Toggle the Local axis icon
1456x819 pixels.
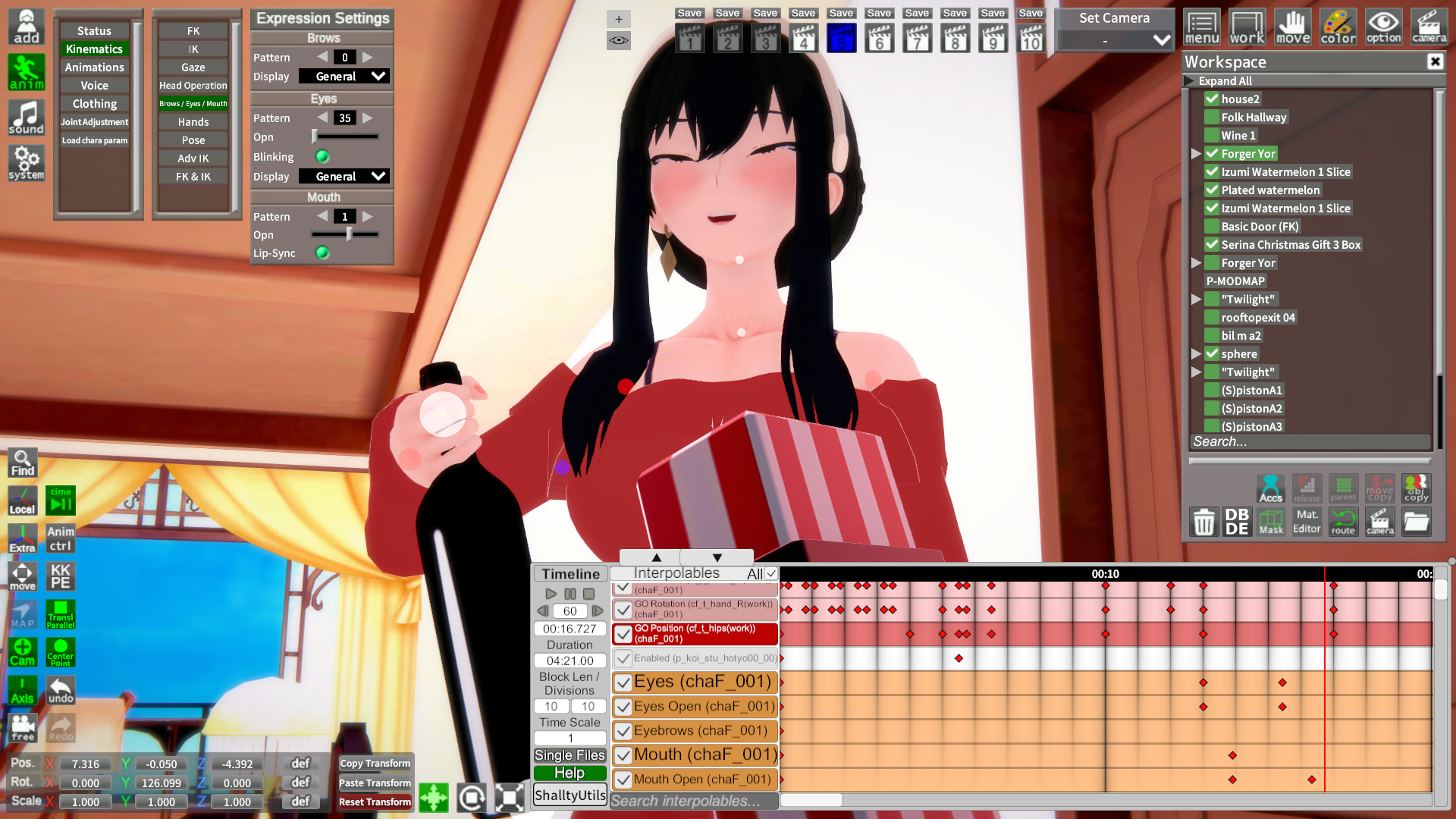tap(23, 500)
